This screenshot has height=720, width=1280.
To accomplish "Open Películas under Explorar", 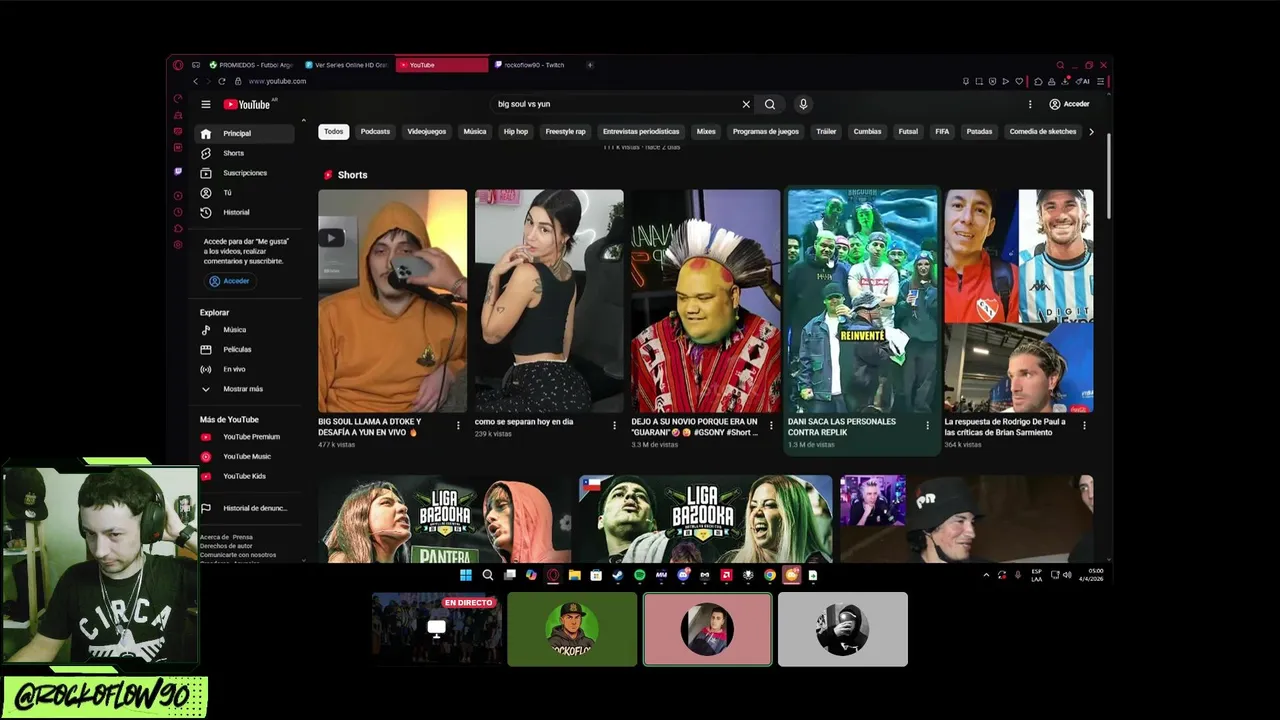I will coord(245,349).
